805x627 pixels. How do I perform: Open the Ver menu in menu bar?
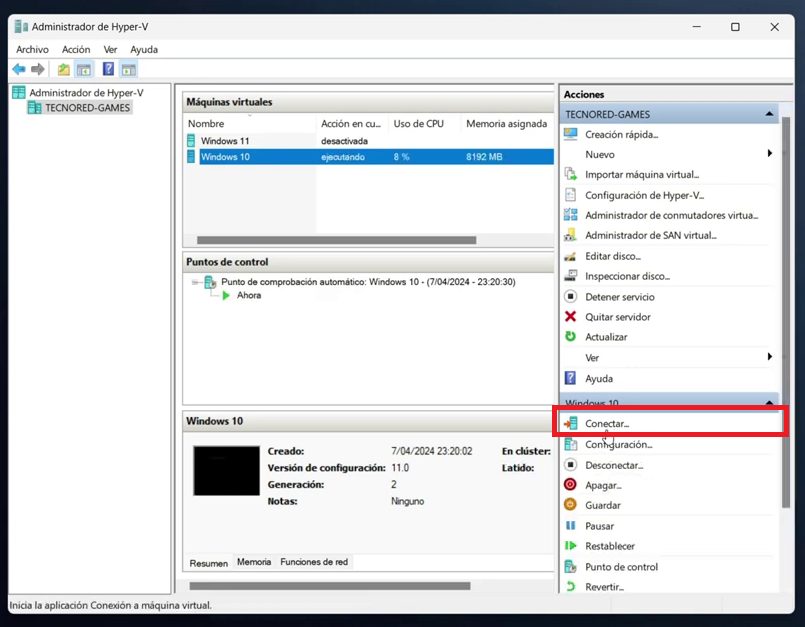pos(110,49)
